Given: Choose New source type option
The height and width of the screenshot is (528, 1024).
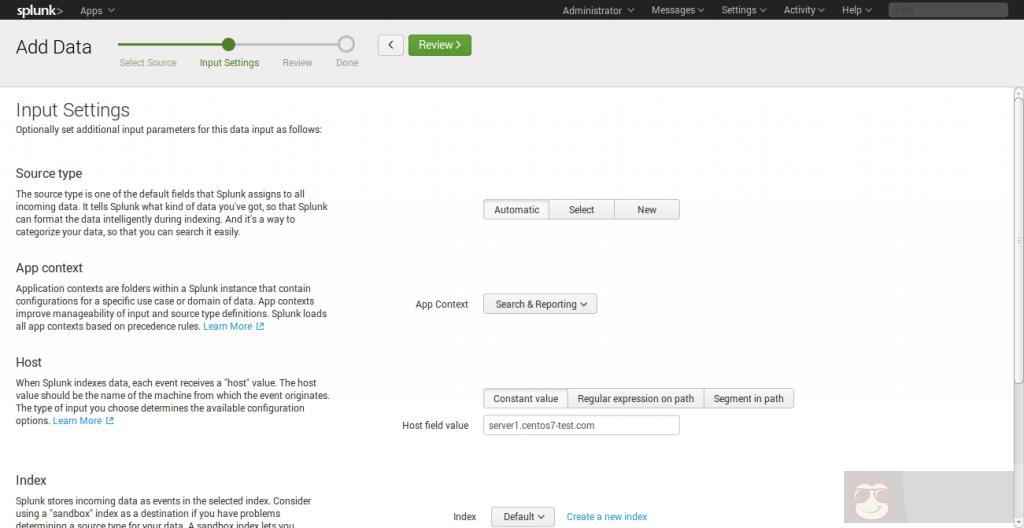Looking at the screenshot, I should click(x=647, y=210).
